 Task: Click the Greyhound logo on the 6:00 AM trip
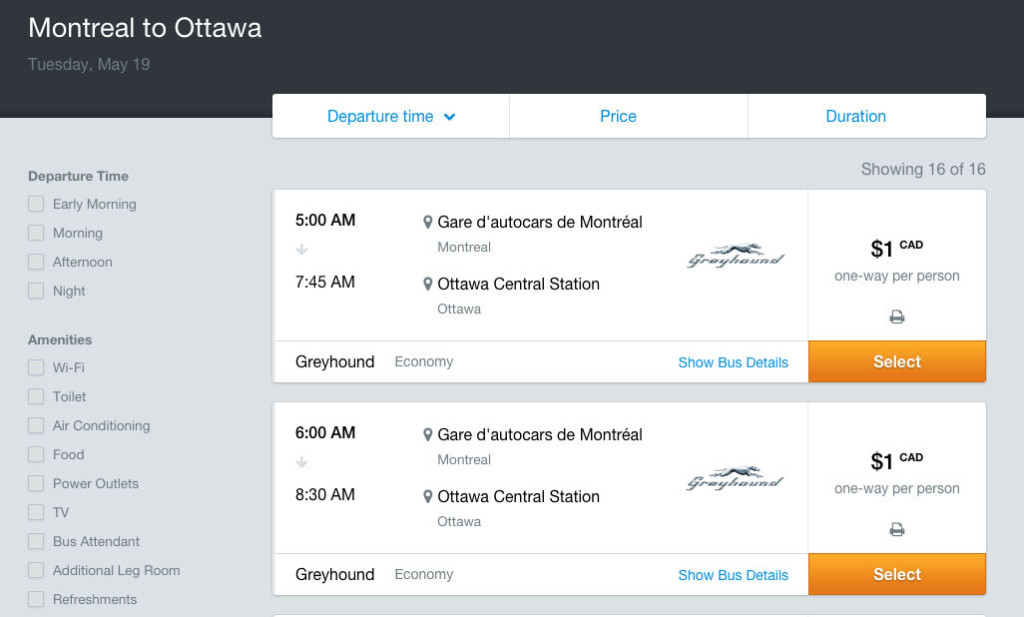pos(735,479)
